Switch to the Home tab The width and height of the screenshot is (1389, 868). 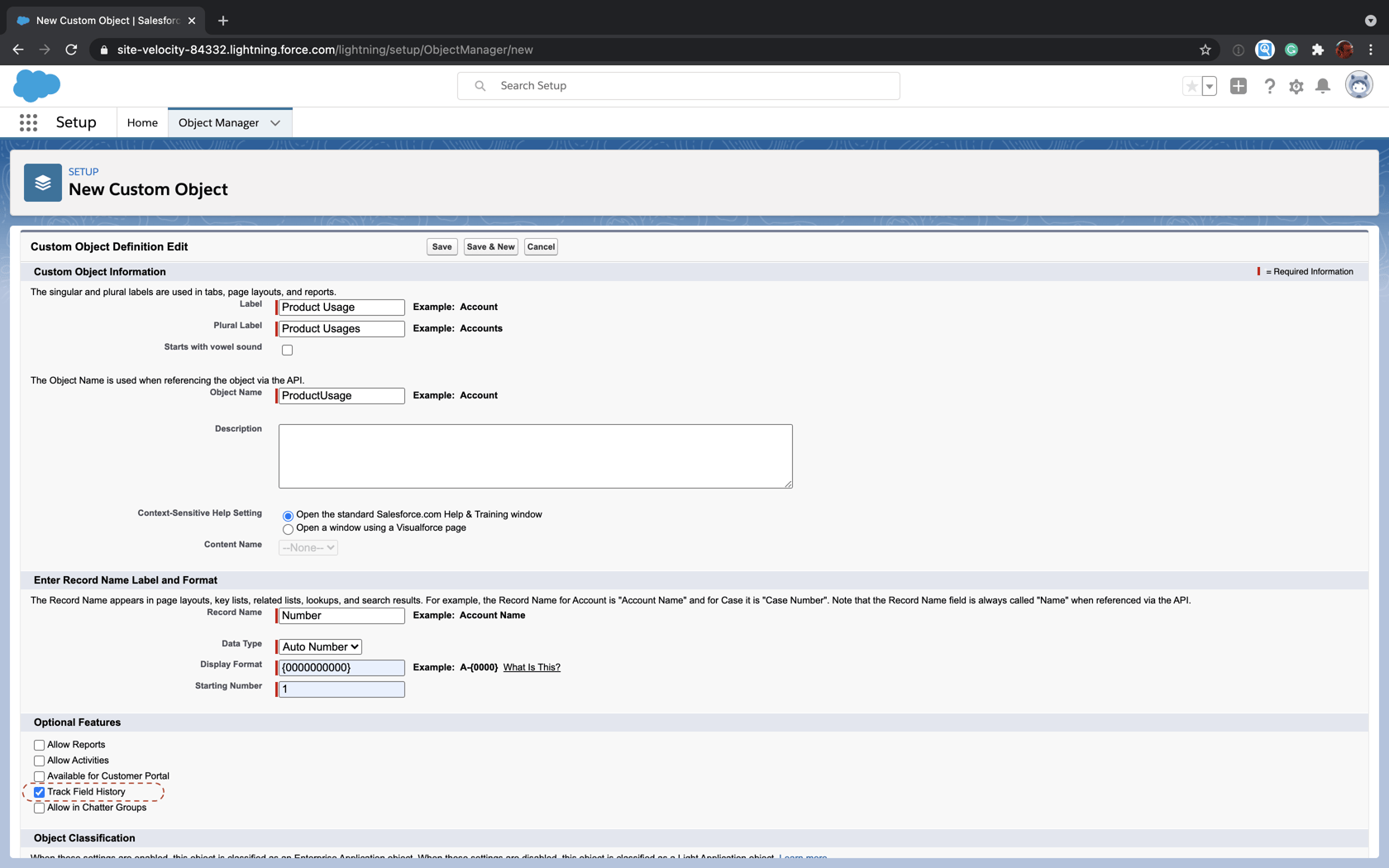(141, 122)
